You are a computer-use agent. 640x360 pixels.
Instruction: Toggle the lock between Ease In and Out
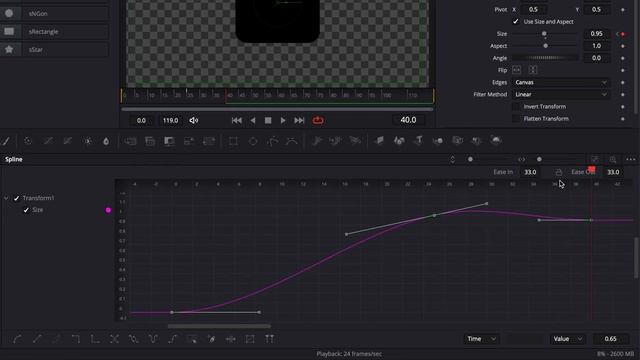(558, 172)
